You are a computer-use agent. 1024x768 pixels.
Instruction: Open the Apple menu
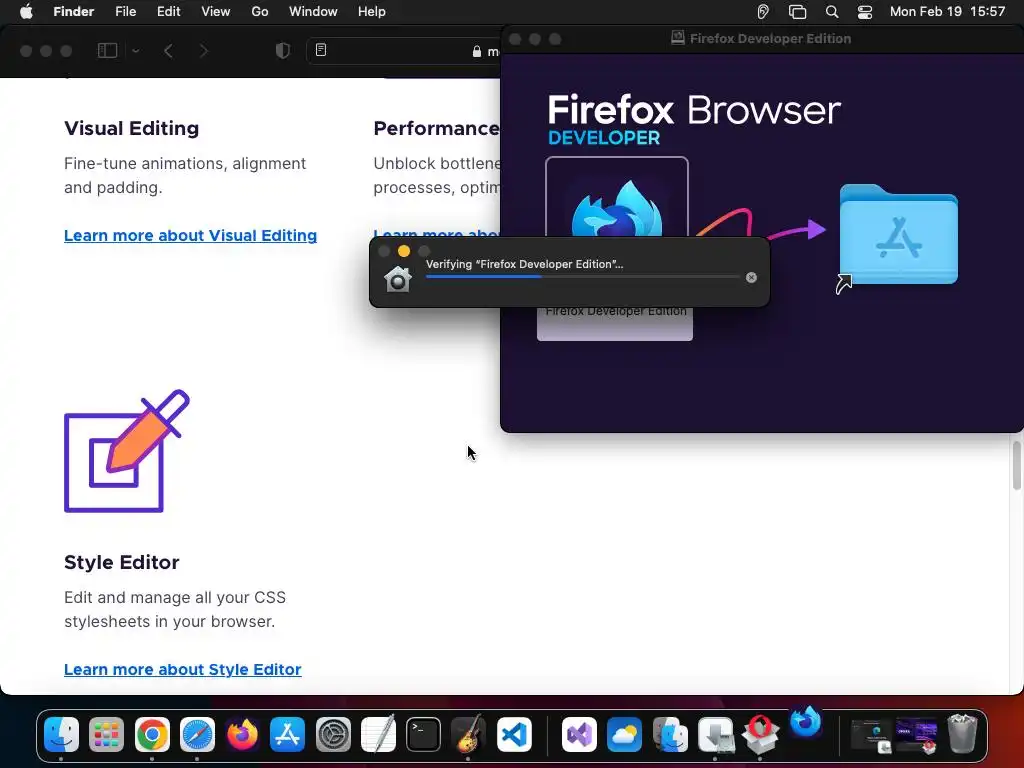(26, 12)
